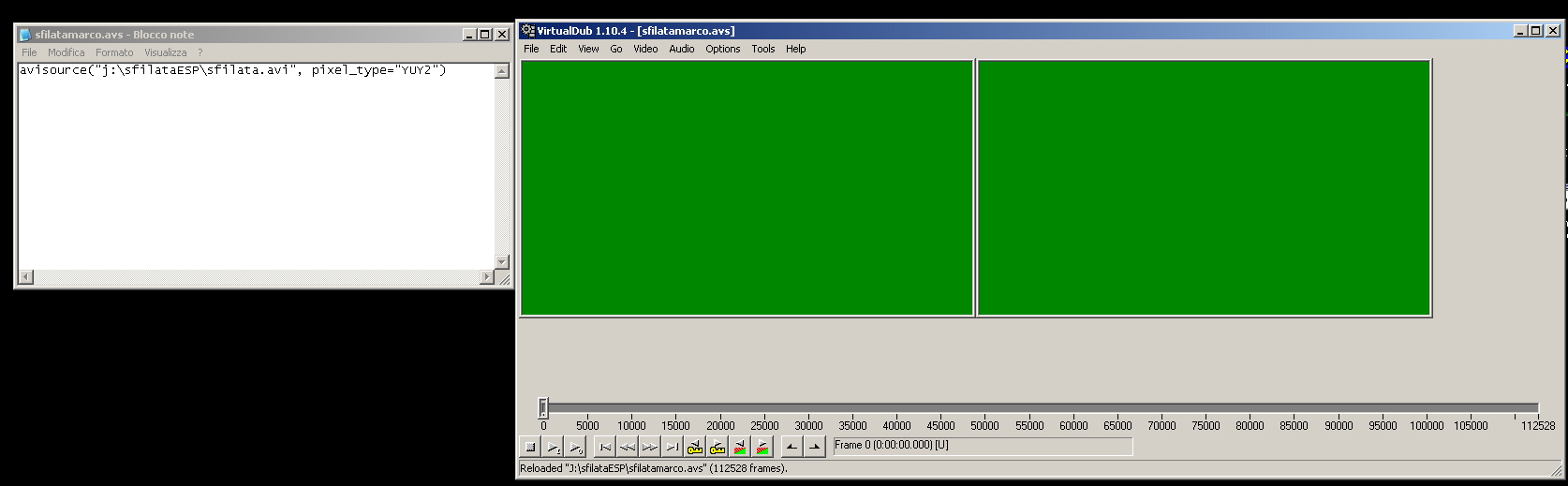
Task: Step backward one frame
Action: pyautogui.click(x=628, y=448)
